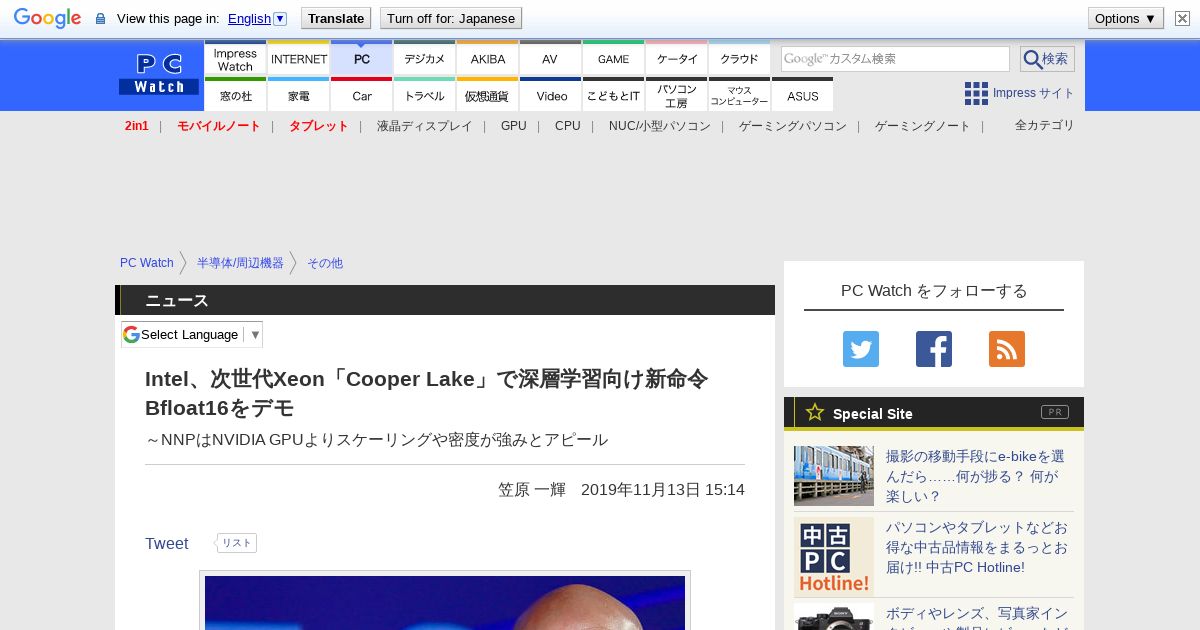Open the こどもとIT tab
The height and width of the screenshot is (630, 1200).
pyautogui.click(x=613, y=95)
